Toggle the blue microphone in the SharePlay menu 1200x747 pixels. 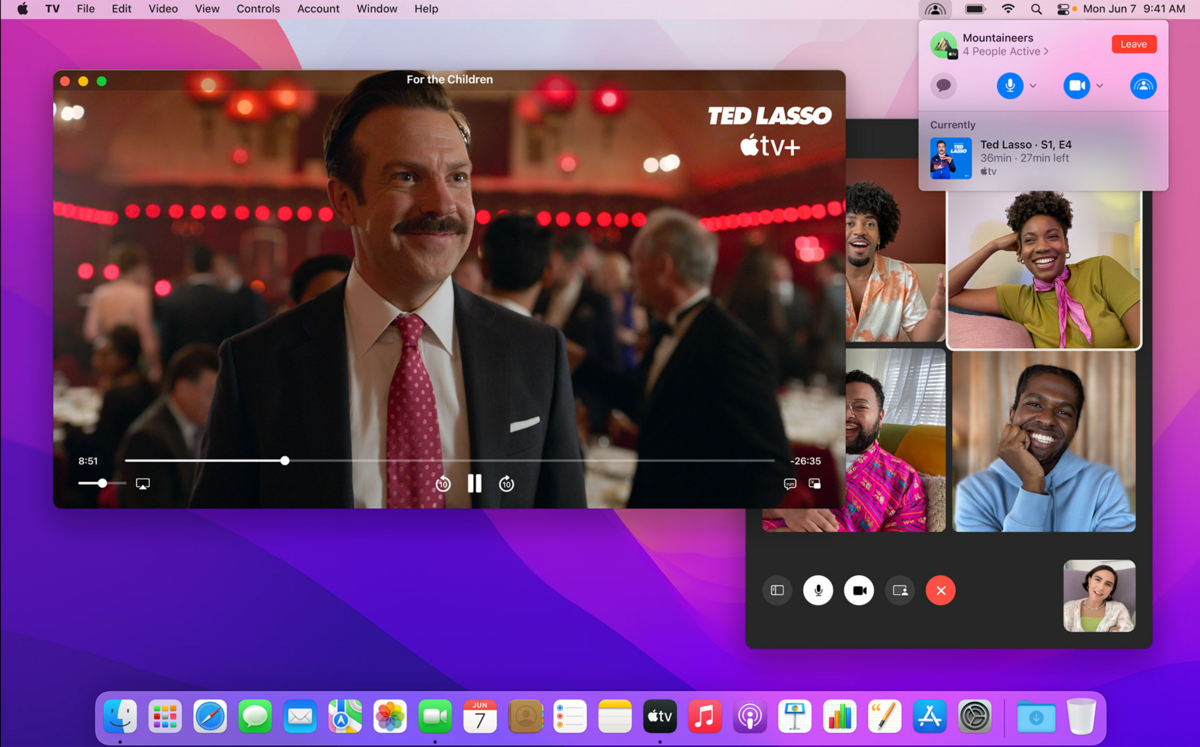tap(1012, 85)
